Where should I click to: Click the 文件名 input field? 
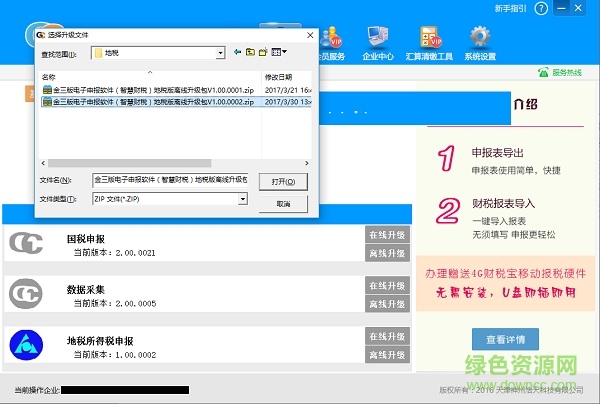pos(170,180)
